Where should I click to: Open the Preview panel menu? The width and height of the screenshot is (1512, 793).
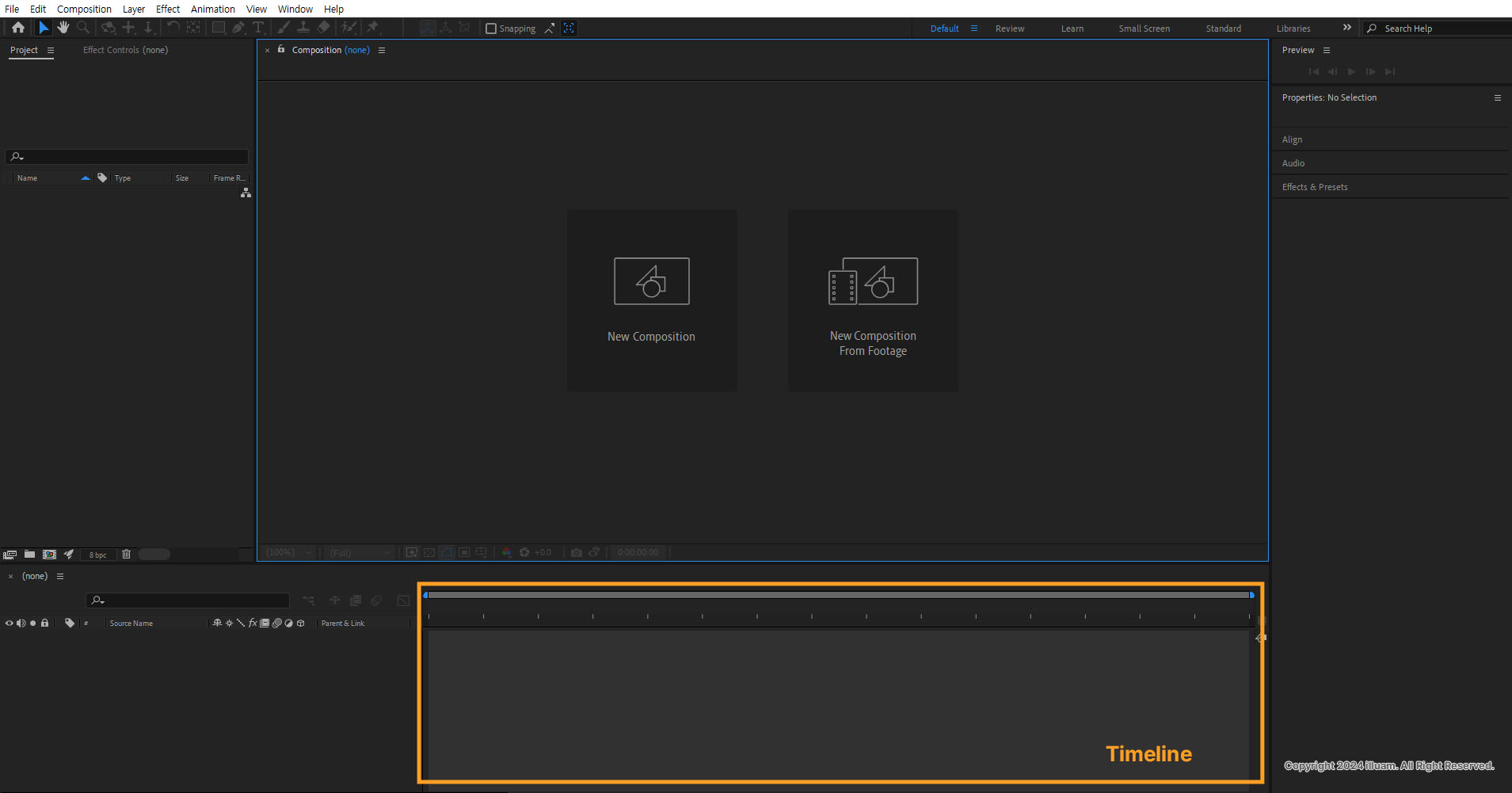(x=1327, y=50)
